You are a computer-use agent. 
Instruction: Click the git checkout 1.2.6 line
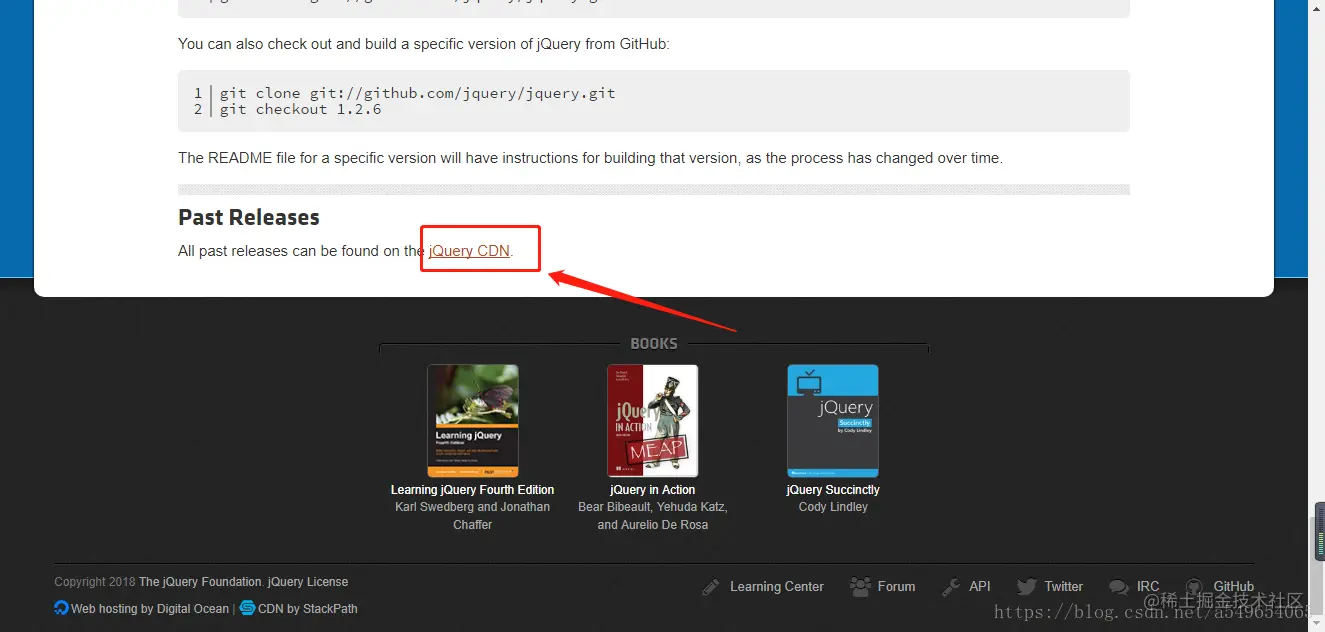301,109
